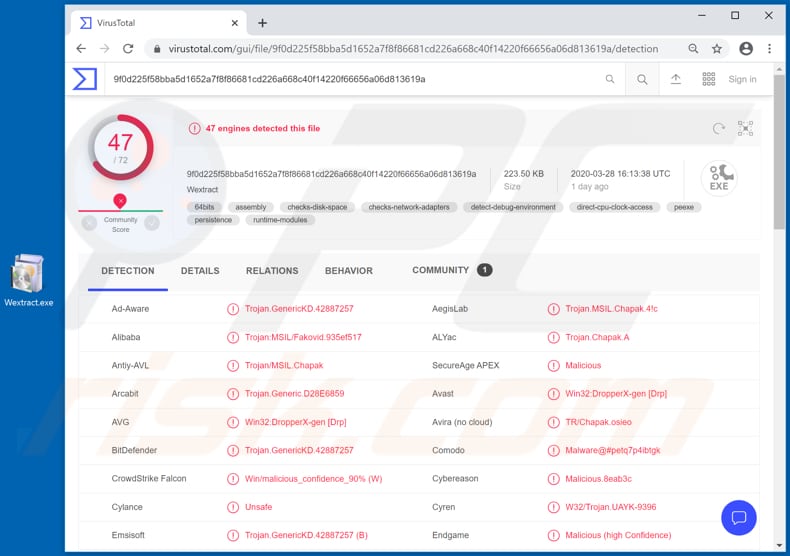Open the Chrome three-dot menu
790x556 pixels.
point(769,48)
